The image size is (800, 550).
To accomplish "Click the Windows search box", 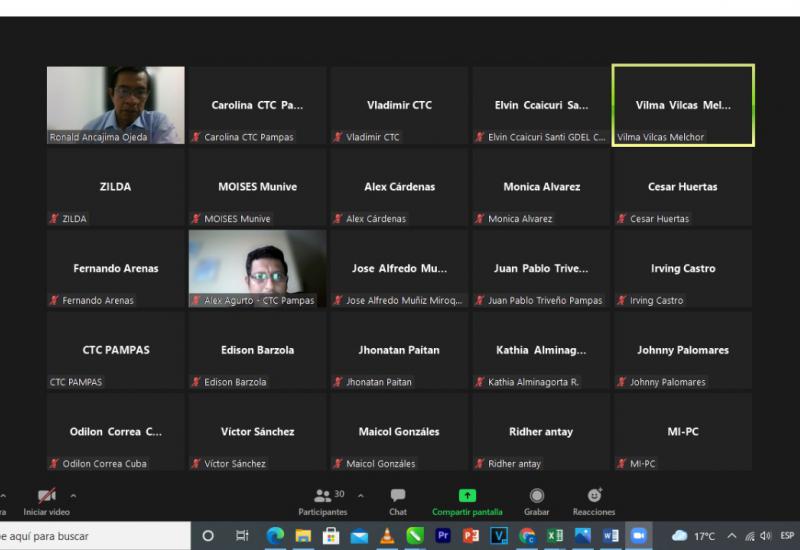I will pyautogui.click(x=90, y=536).
